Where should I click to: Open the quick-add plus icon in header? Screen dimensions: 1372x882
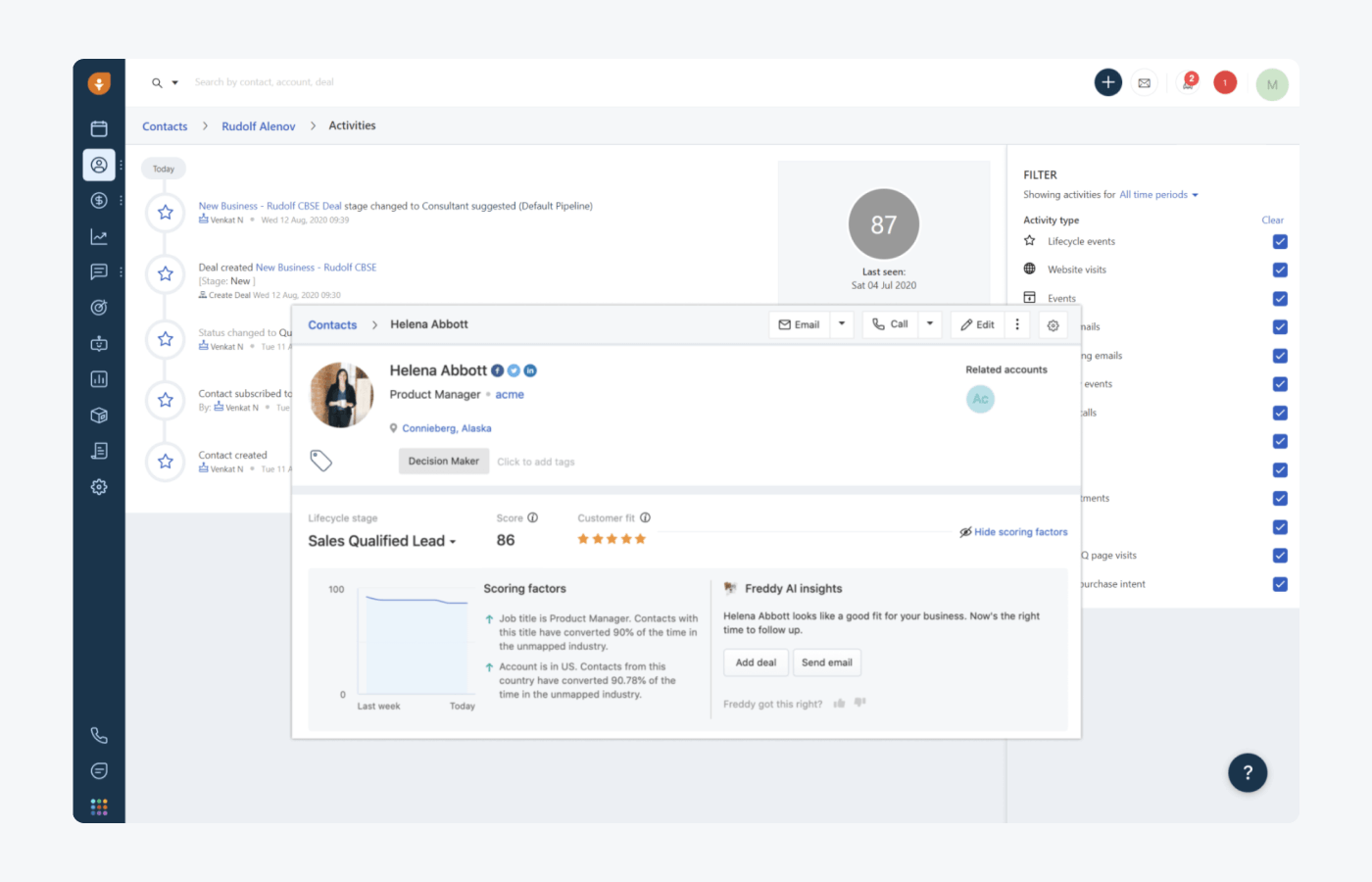pyautogui.click(x=1107, y=82)
